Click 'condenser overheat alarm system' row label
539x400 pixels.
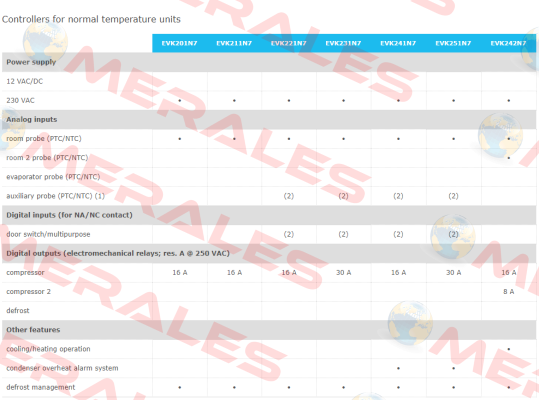point(62,368)
